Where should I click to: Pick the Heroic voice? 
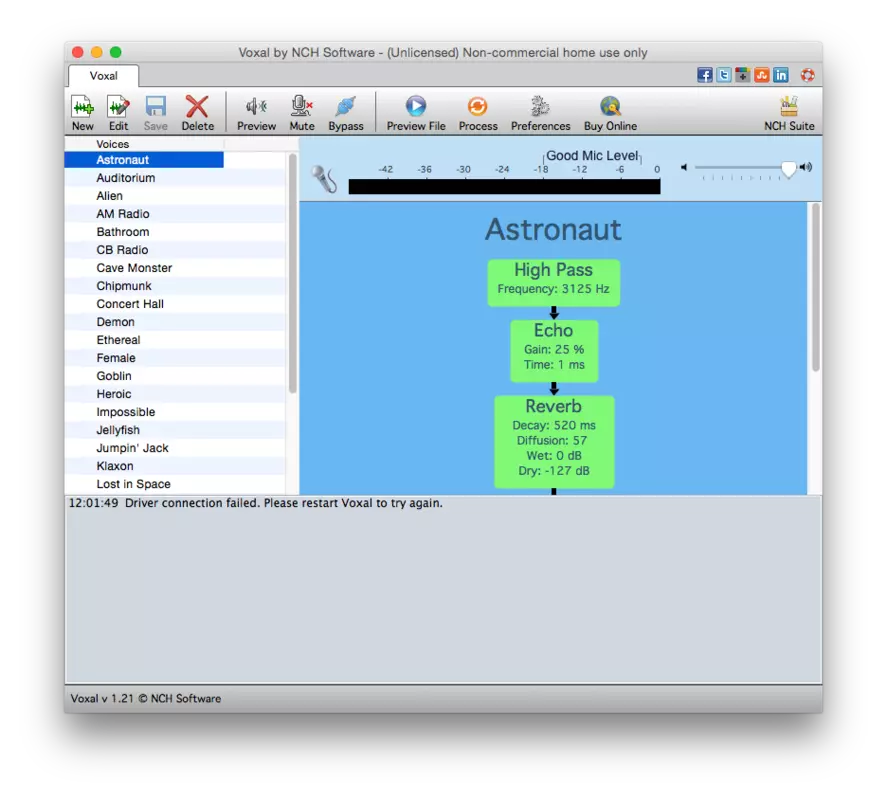click(175, 394)
